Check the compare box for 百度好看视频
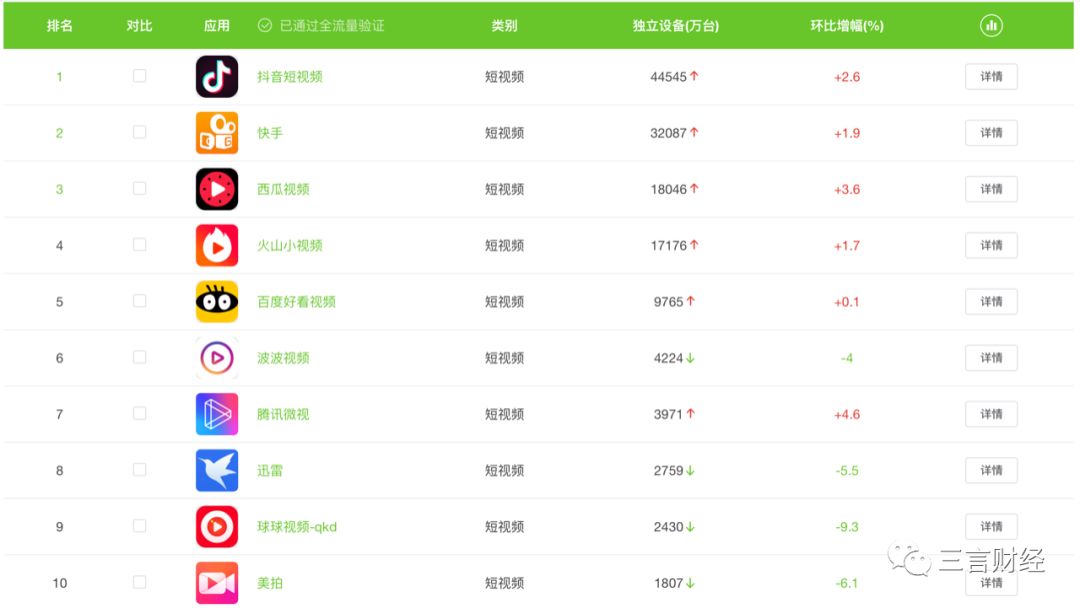Screen dimensions: 1080x608 click(139, 301)
